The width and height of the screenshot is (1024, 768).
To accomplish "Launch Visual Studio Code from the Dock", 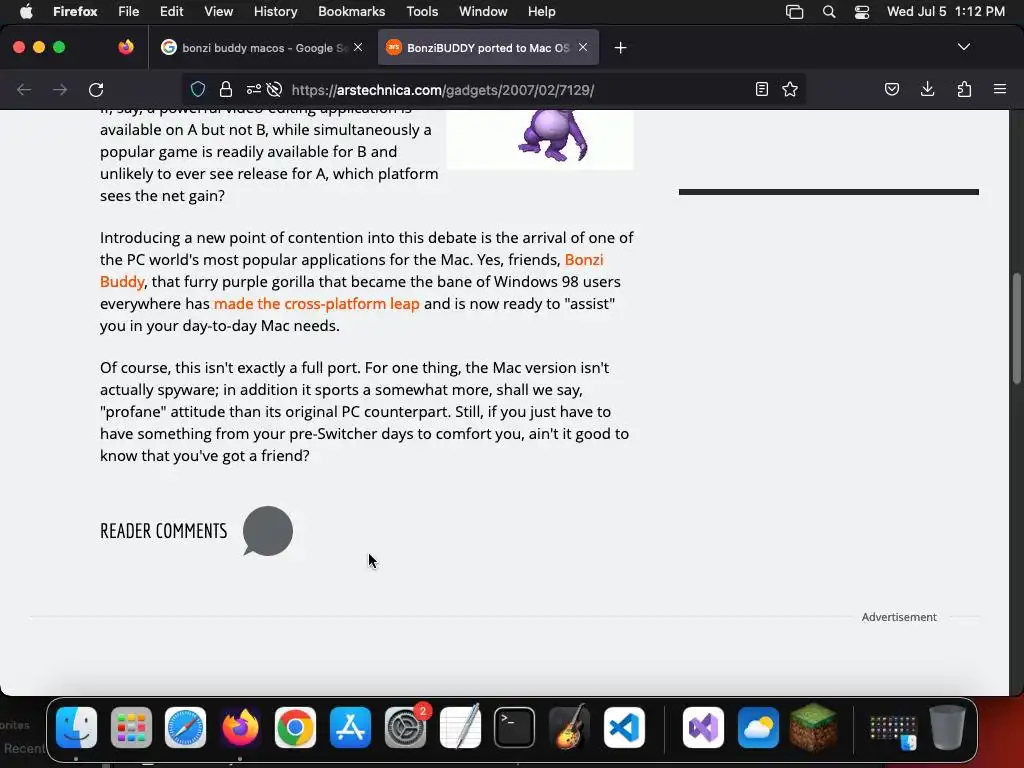I will pyautogui.click(x=624, y=728).
